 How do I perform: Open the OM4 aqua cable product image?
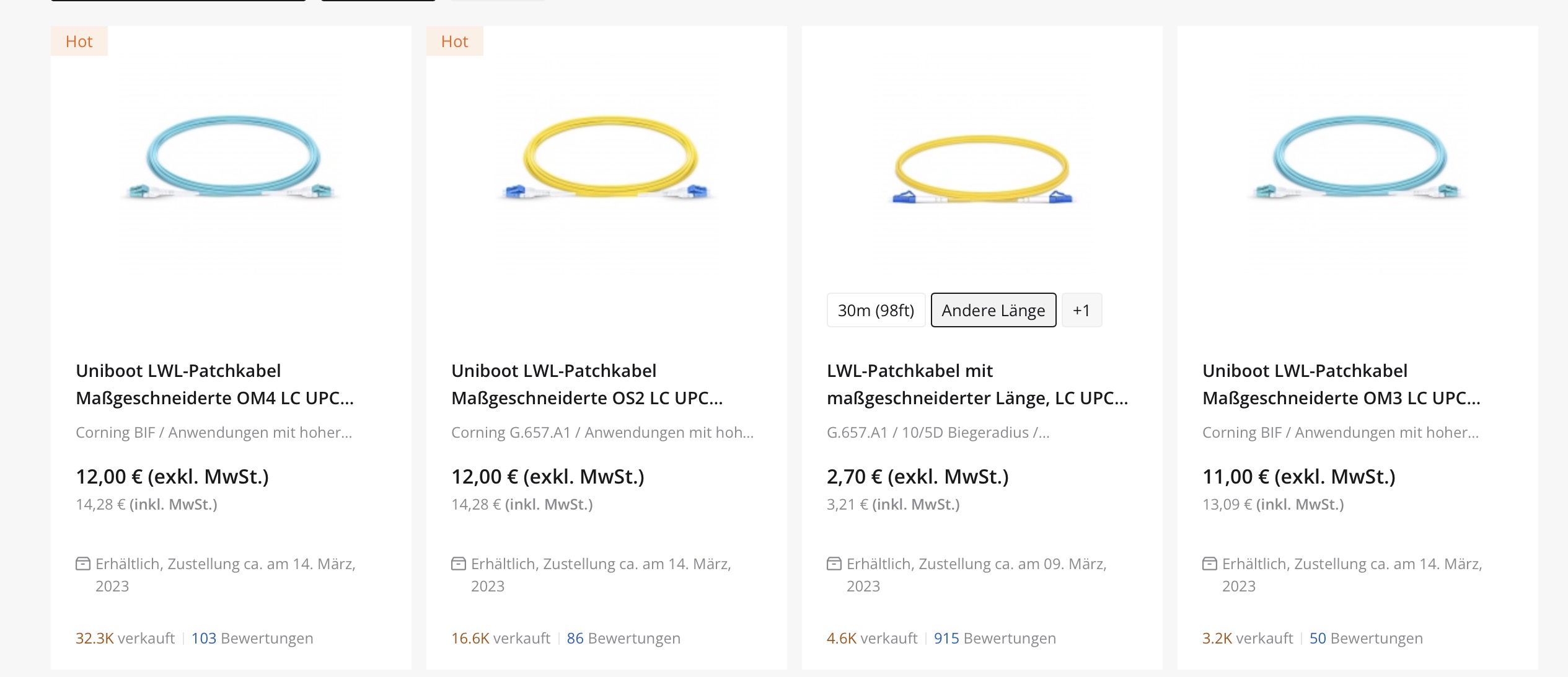click(231, 158)
